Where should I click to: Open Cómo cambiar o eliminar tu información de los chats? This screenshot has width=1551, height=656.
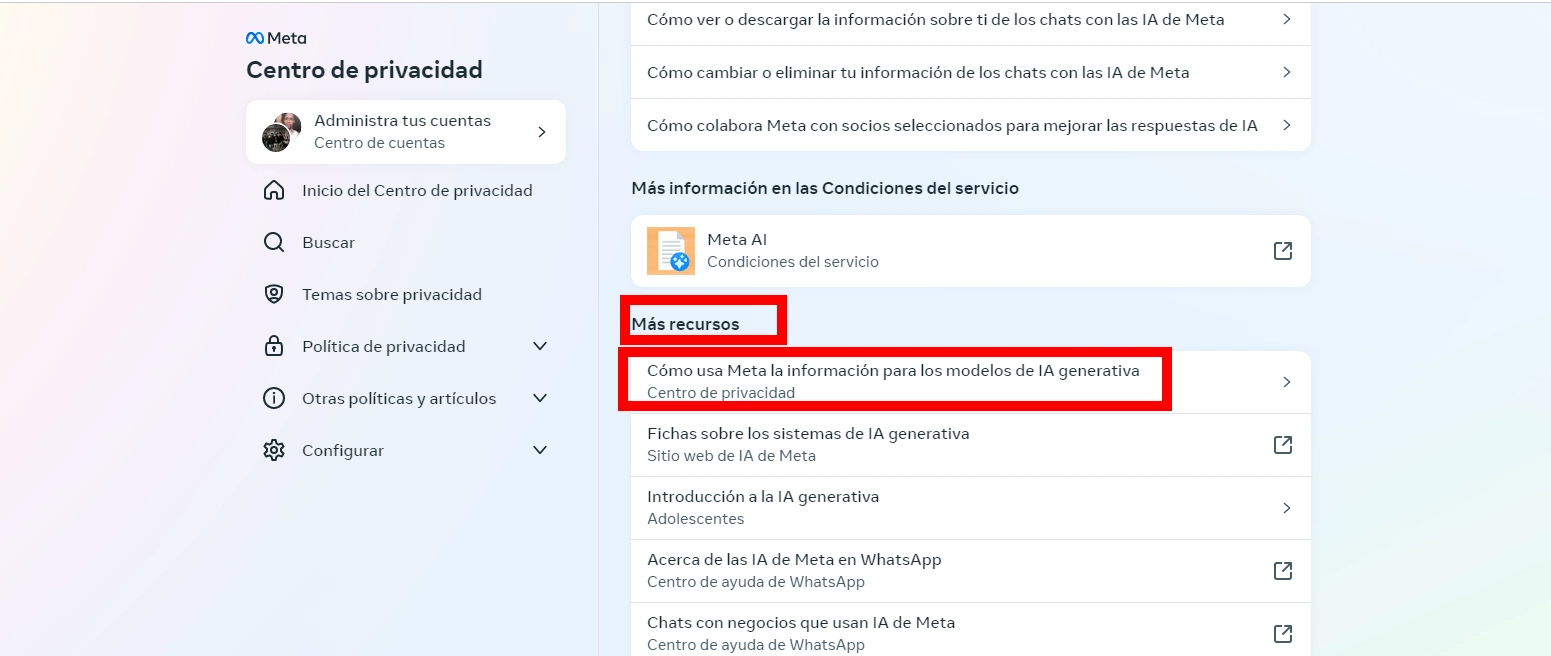[918, 72]
